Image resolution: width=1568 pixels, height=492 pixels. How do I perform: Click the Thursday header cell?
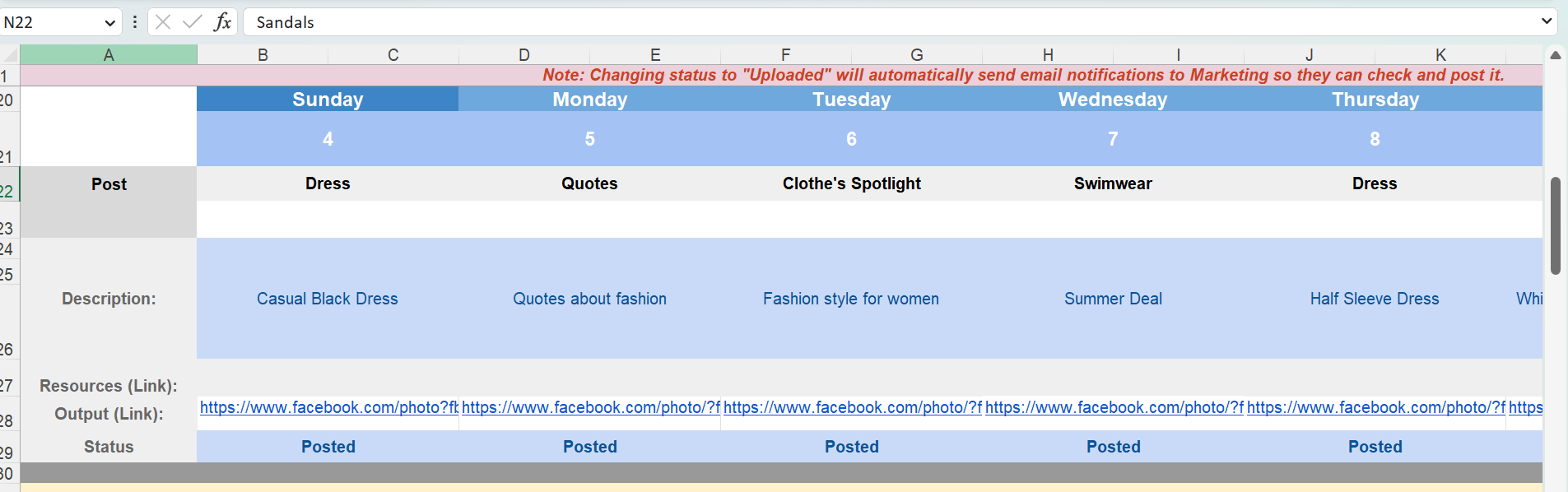point(1375,100)
